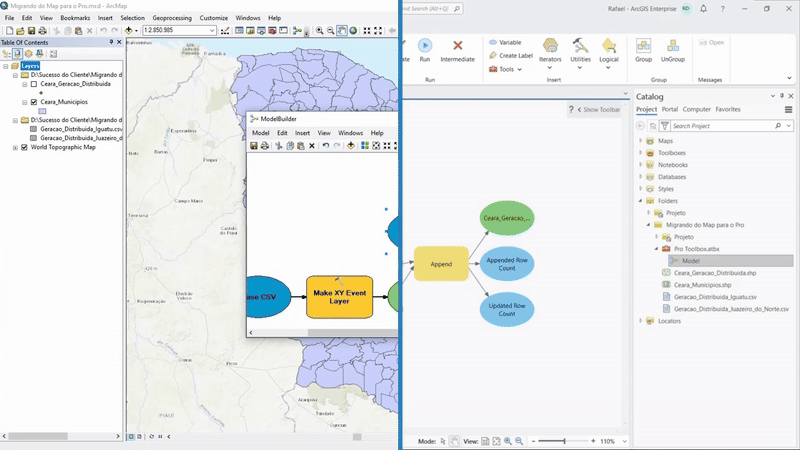The width and height of the screenshot is (800, 450).
Task: Click the Fixed Zoom Out arrows icon in ArcMap
Action: pyautogui.click(x=378, y=31)
